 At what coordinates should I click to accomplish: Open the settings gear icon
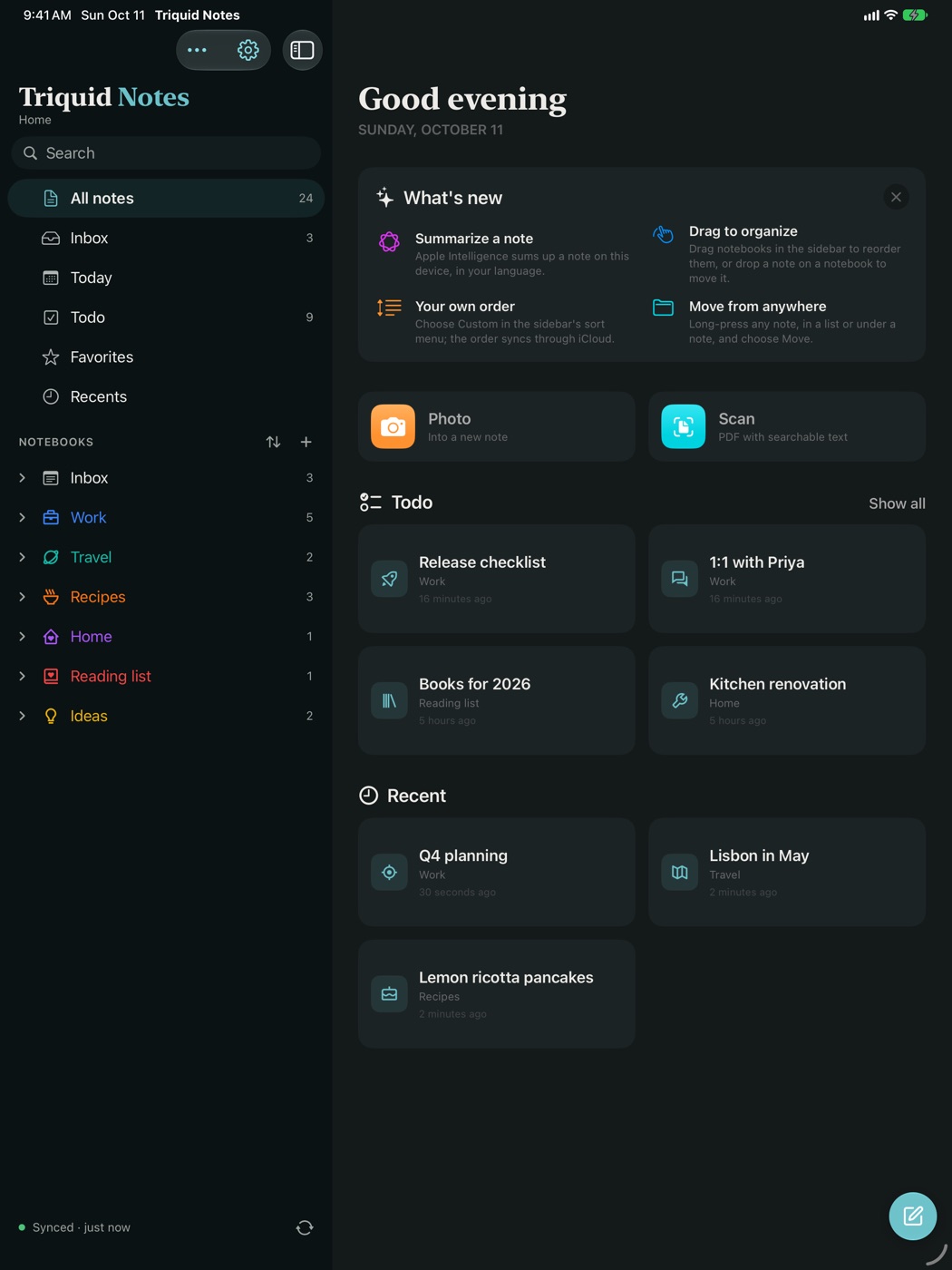(248, 50)
